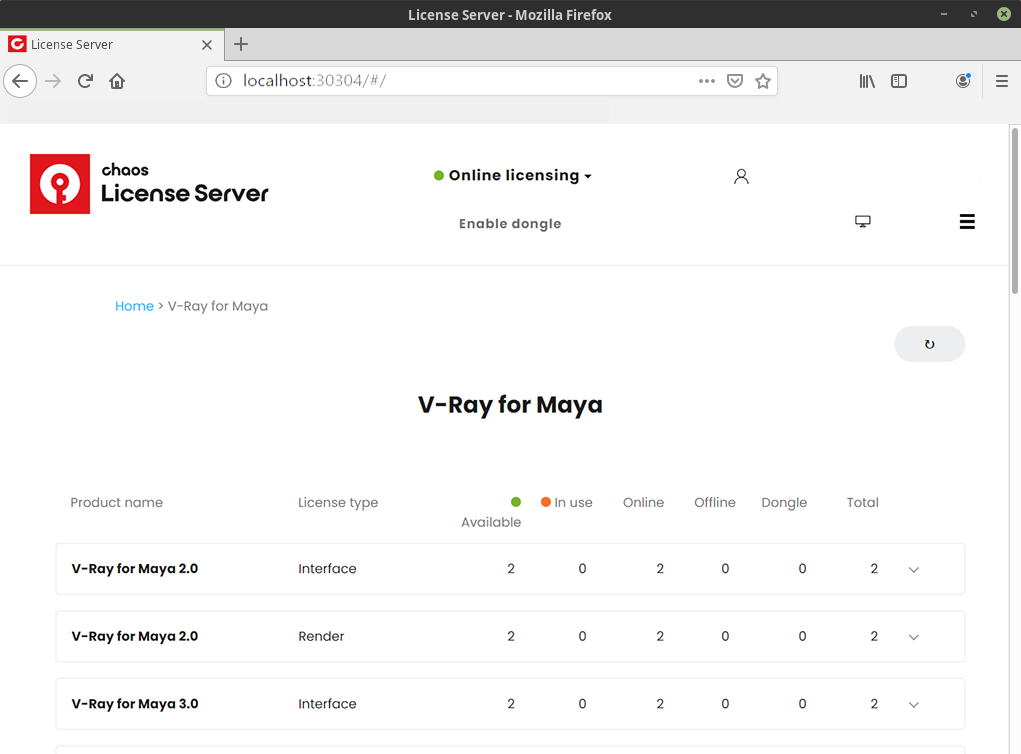Click the Offline column header
This screenshot has height=754, width=1021.
tap(715, 503)
